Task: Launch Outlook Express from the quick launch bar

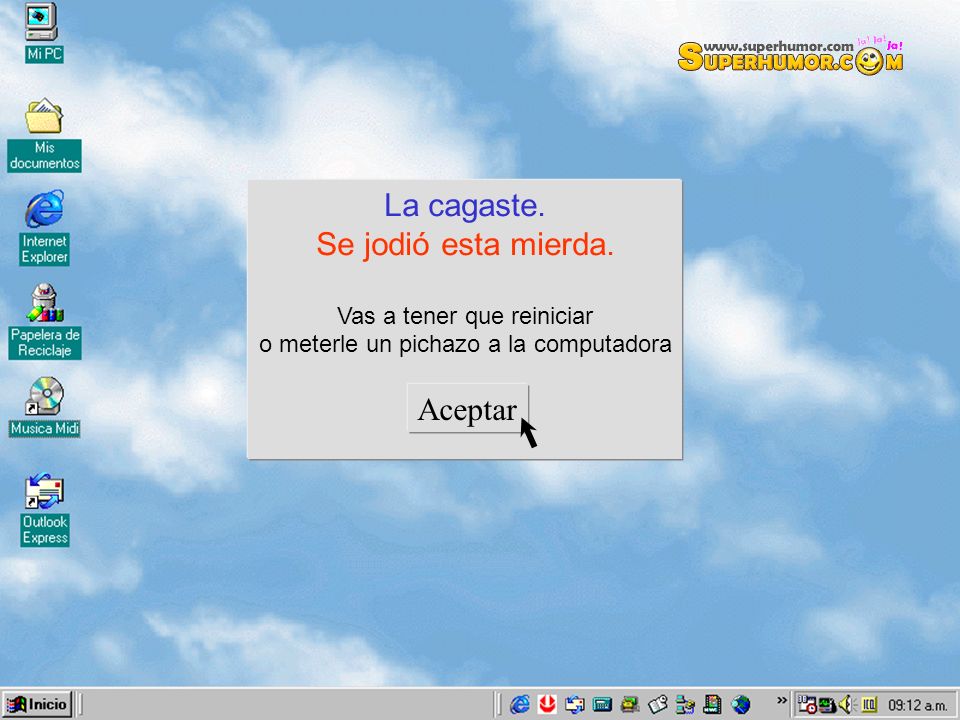Action: tap(574, 705)
